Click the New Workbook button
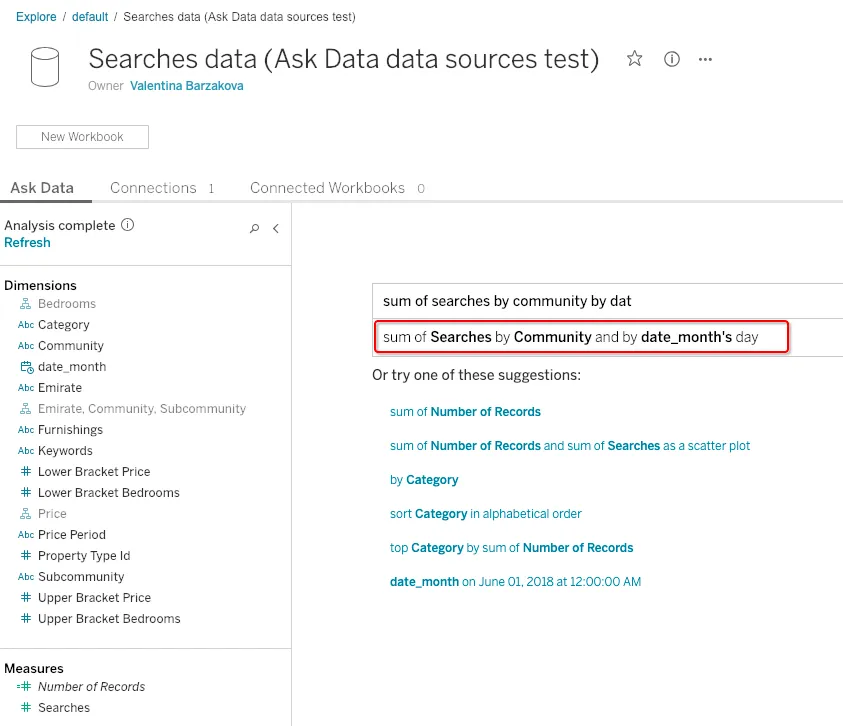843x726 pixels. pos(82,137)
